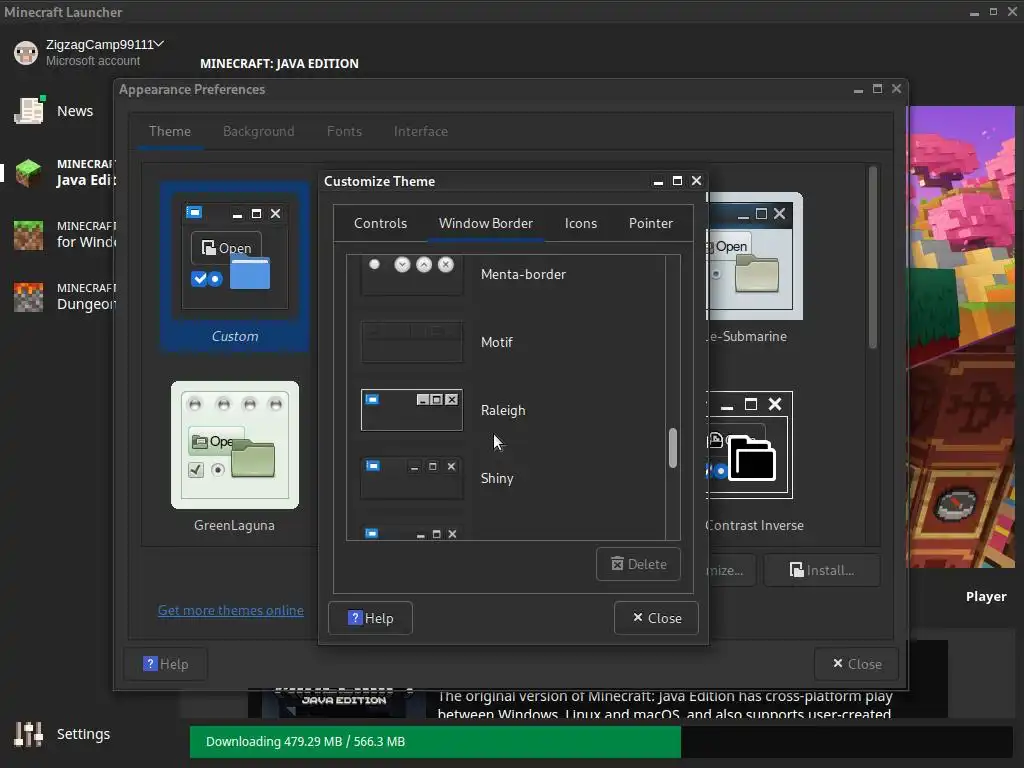Select the Contrast Inverse theme thumbnail
The height and width of the screenshot is (768, 1024).
tap(750, 445)
